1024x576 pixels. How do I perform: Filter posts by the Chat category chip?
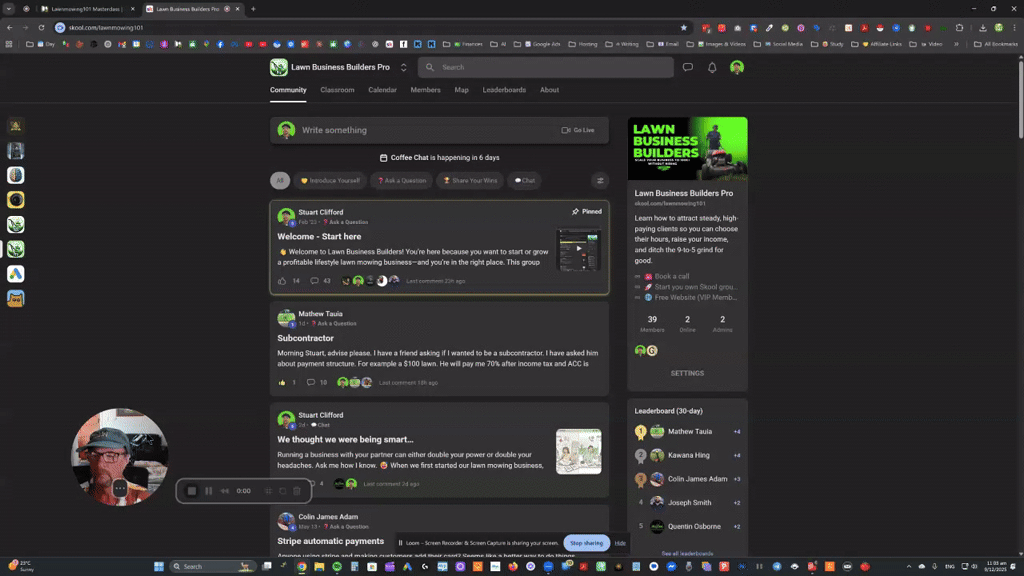point(524,181)
